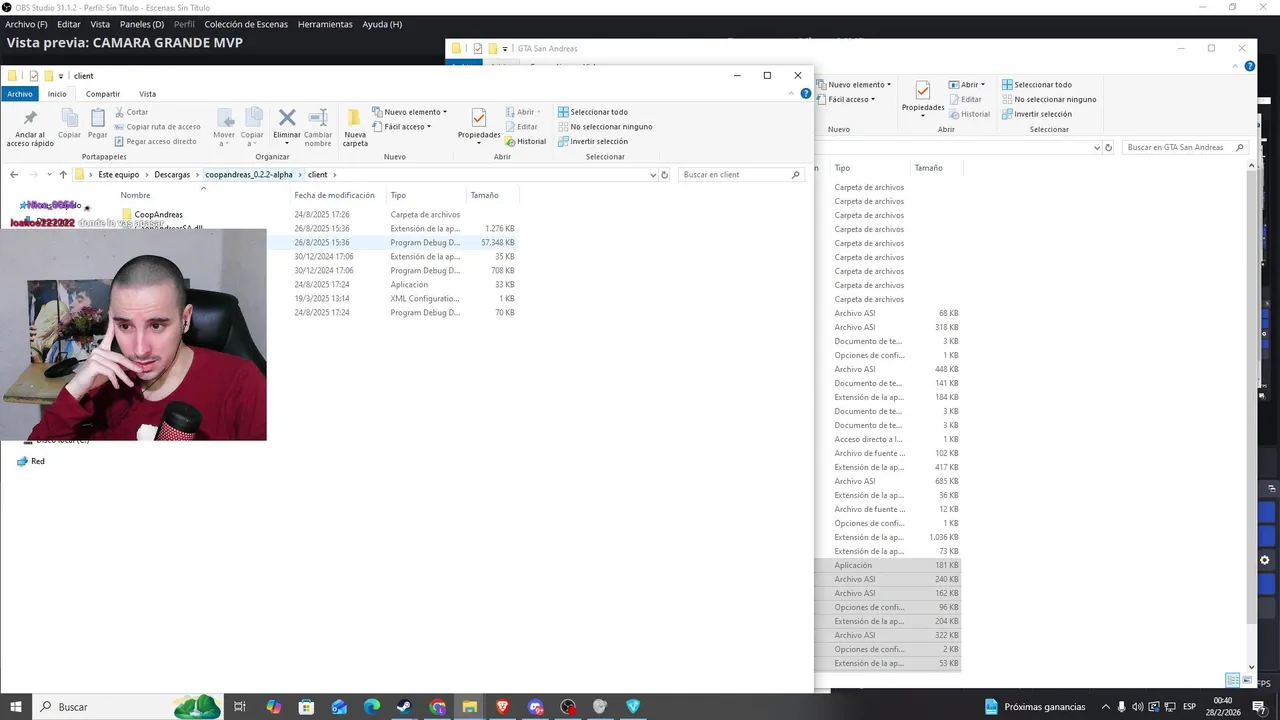Image resolution: width=1280 pixels, height=720 pixels.
Task: Sort by Tamaño column in client window
Action: (484, 196)
